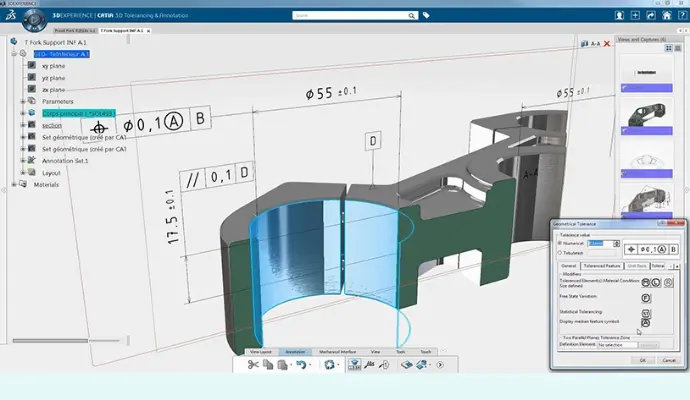Image resolution: width=690 pixels, height=400 pixels.
Task: Toggle Least material condition (L) modifier
Action: point(656,283)
